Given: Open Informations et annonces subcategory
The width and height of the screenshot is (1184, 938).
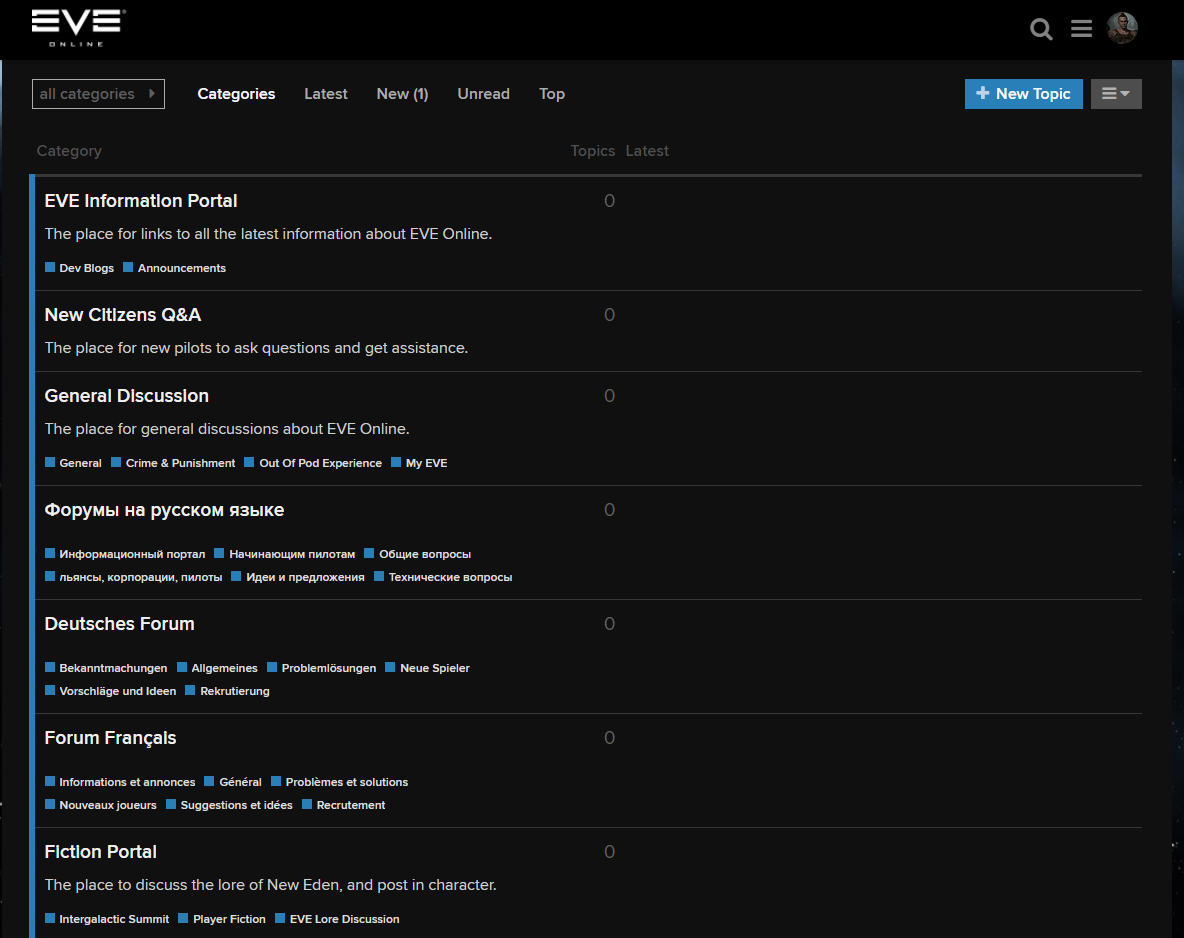Looking at the screenshot, I should pyautogui.click(x=120, y=782).
